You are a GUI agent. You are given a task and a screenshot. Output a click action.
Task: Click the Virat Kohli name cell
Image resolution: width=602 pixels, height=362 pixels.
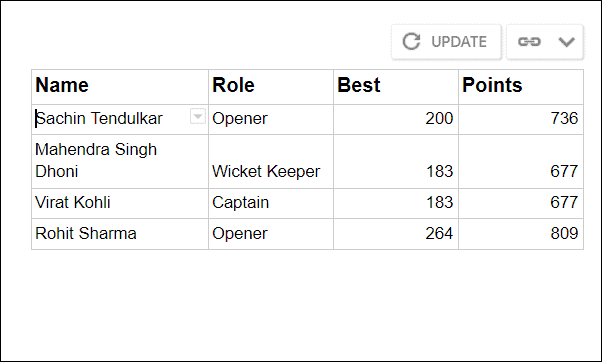(120, 203)
